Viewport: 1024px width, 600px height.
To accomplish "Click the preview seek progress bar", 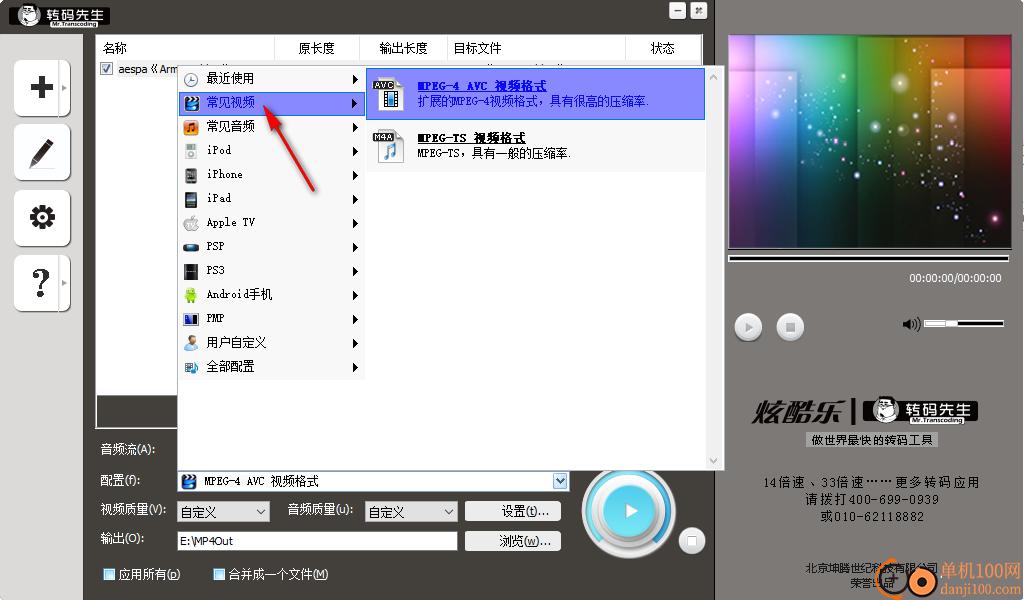I will pos(869,259).
